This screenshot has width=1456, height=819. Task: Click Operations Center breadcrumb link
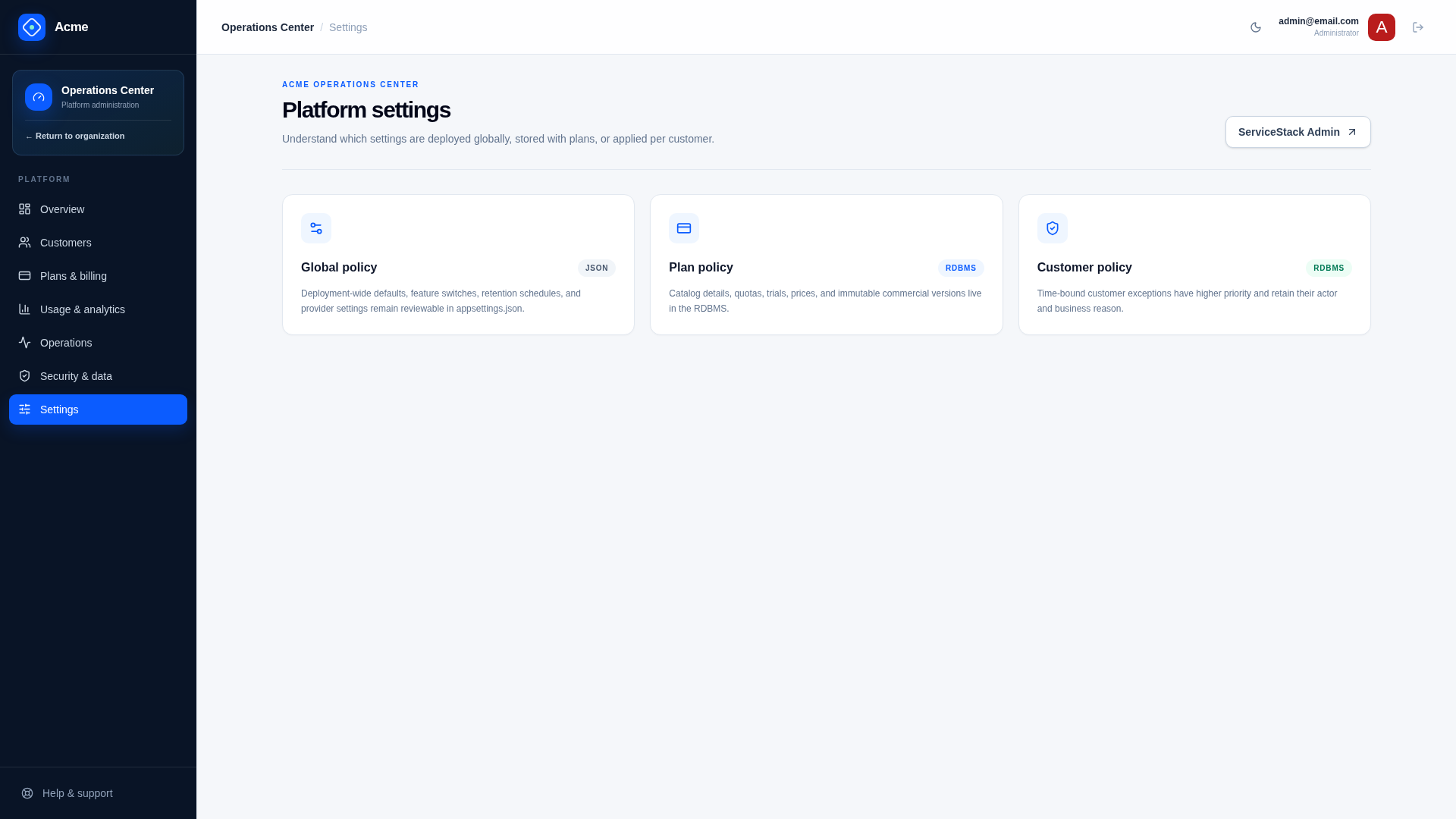(268, 27)
